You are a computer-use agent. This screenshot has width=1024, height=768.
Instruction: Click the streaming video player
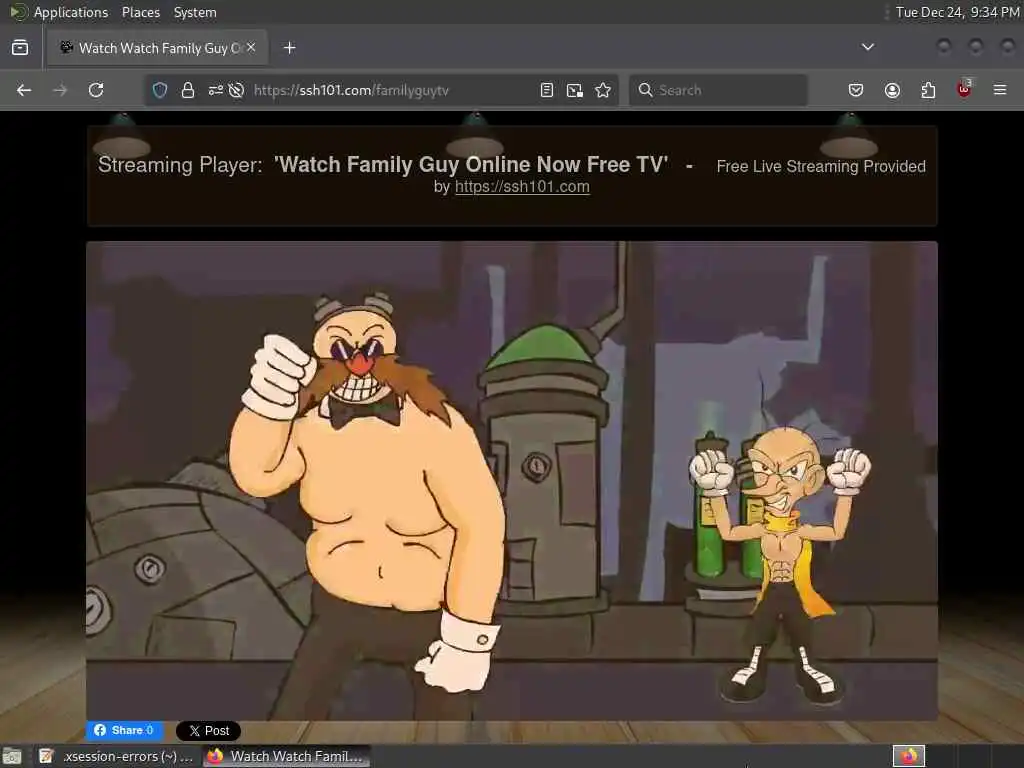pyautogui.click(x=512, y=481)
